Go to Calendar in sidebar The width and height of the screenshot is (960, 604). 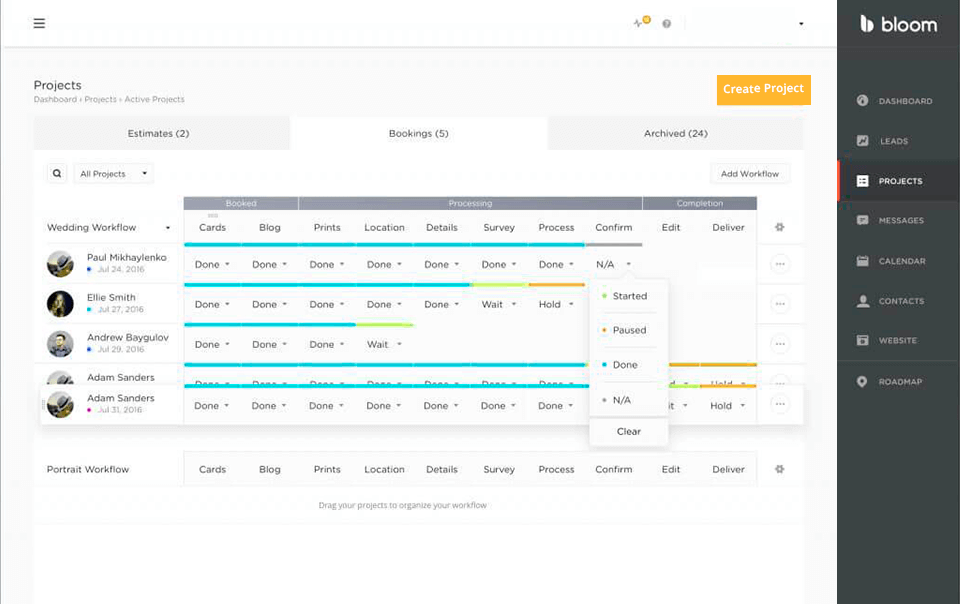900,261
